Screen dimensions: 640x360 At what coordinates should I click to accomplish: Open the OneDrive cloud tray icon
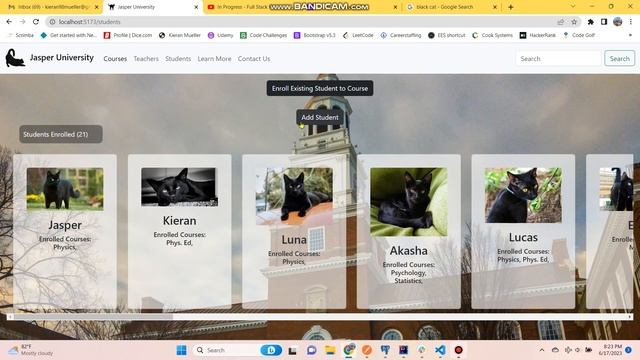pos(555,350)
